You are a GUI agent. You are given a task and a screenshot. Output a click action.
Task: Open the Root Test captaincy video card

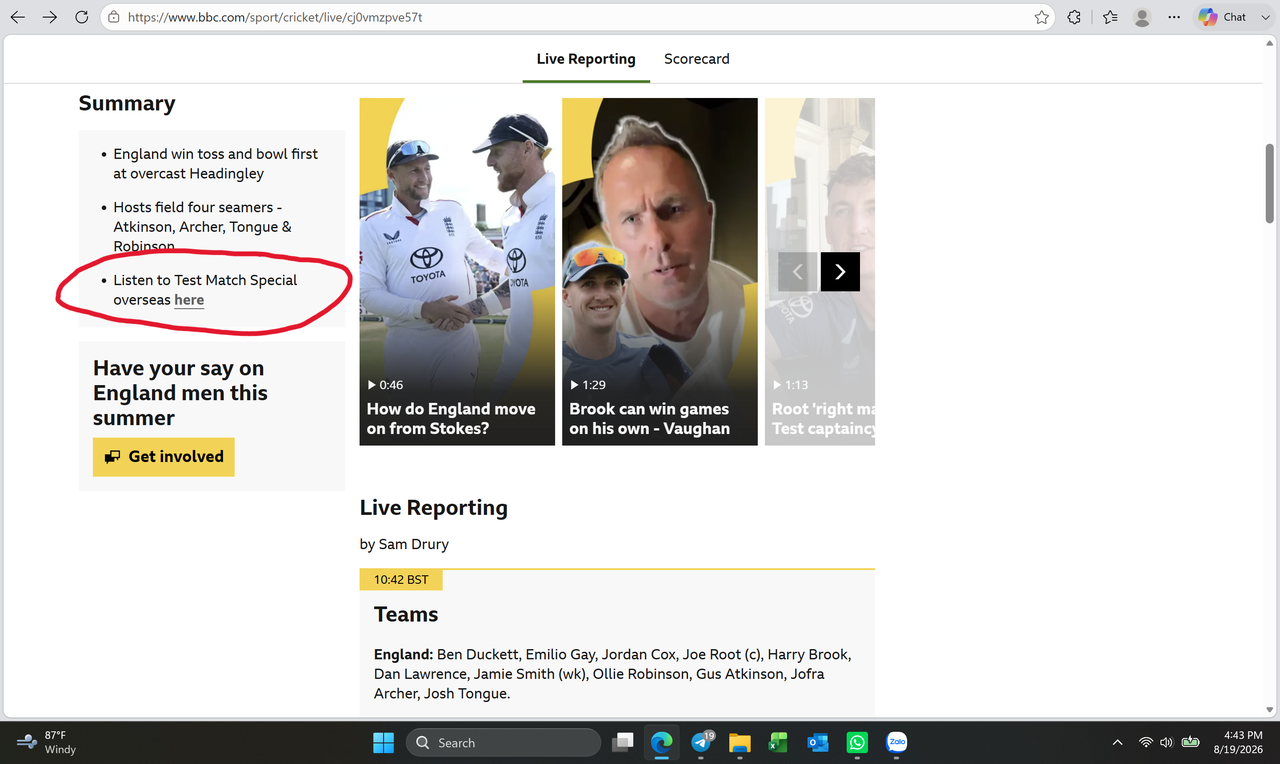[820, 271]
